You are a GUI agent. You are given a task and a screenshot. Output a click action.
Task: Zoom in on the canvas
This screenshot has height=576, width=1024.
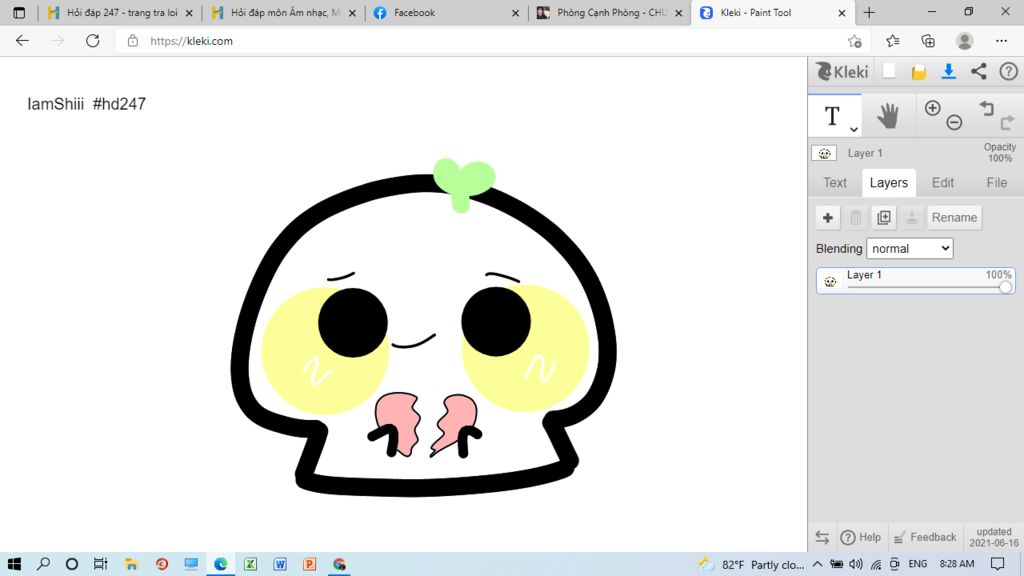point(933,108)
